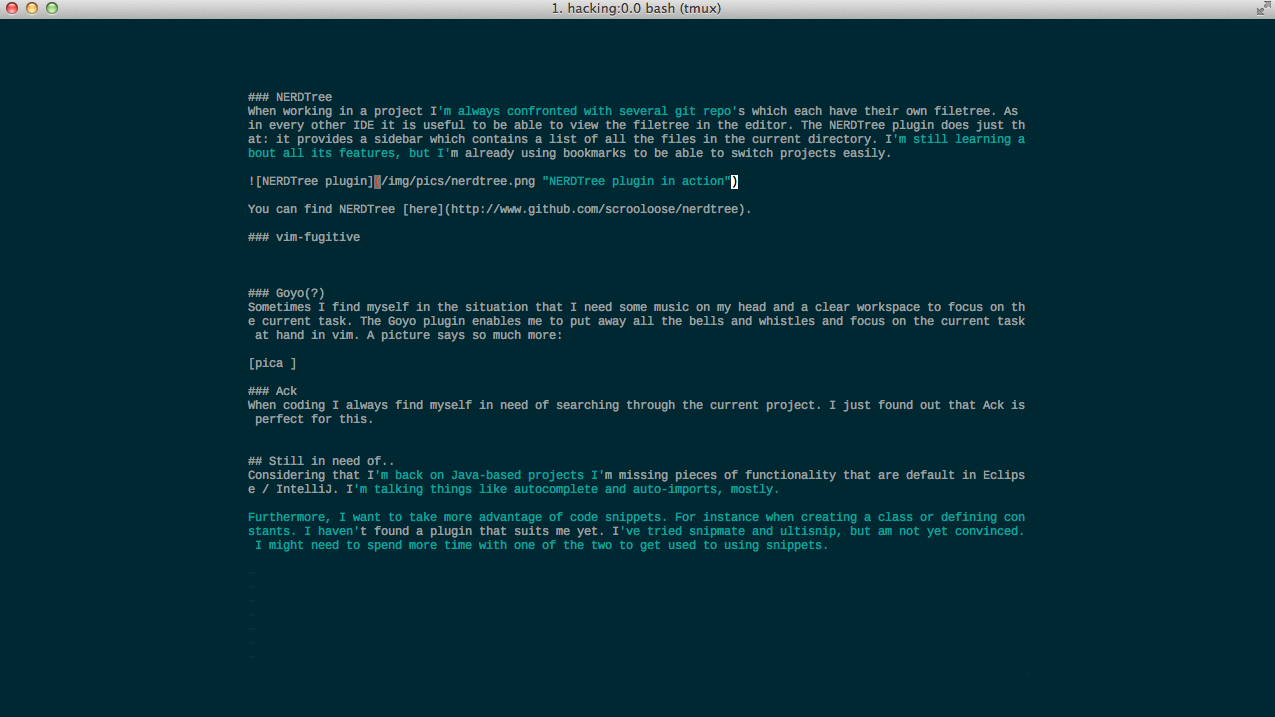Click the green zoom window button
Screen dimensions: 1275x717
click(x=52, y=8)
